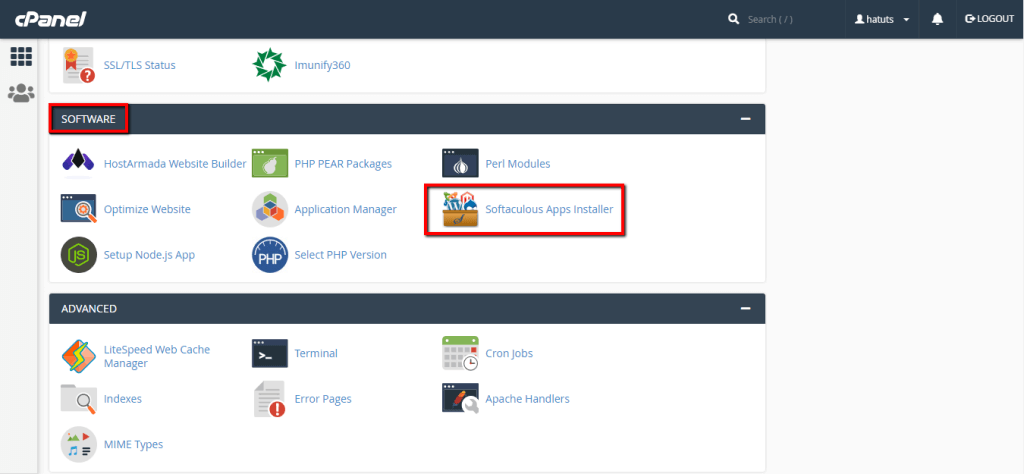Image resolution: width=1024 pixels, height=474 pixels.
Task: Click the Select PHP Version icon
Action: (x=270, y=255)
